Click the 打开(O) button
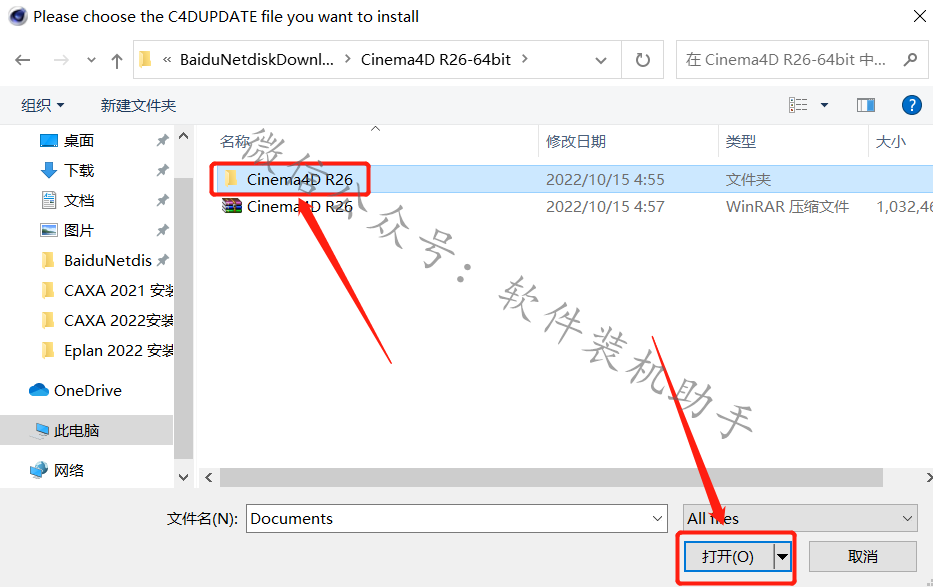The image size is (933, 587). tap(728, 557)
